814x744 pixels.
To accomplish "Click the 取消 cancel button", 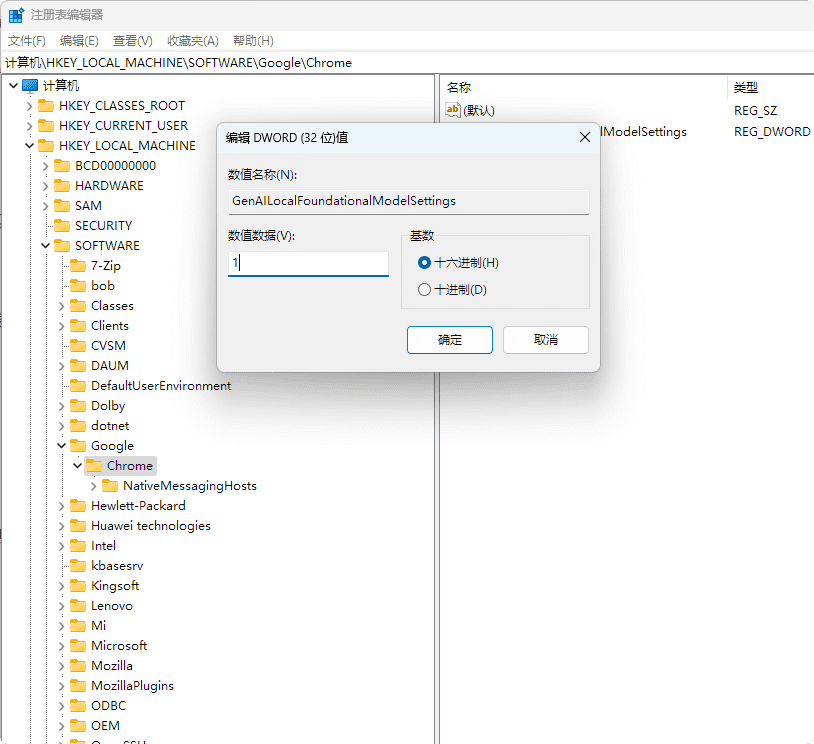I will pyautogui.click(x=546, y=340).
